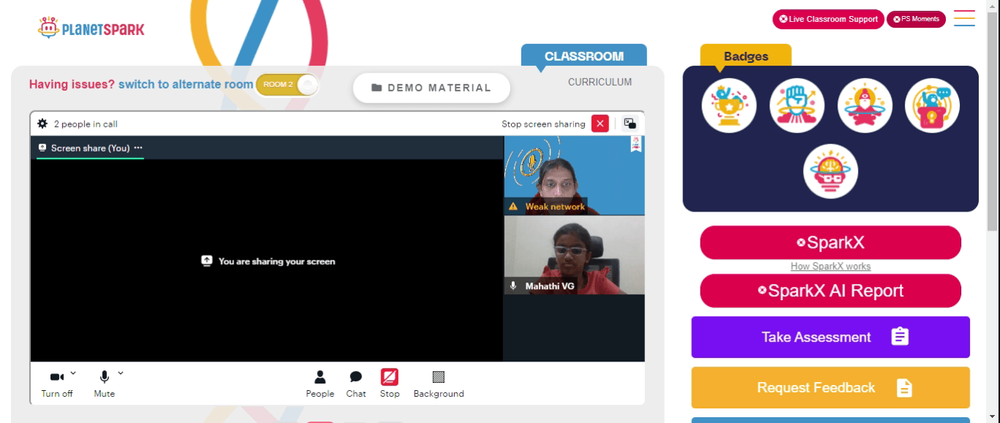
Task: Click the Weak network warning icon
Action: coord(513,207)
